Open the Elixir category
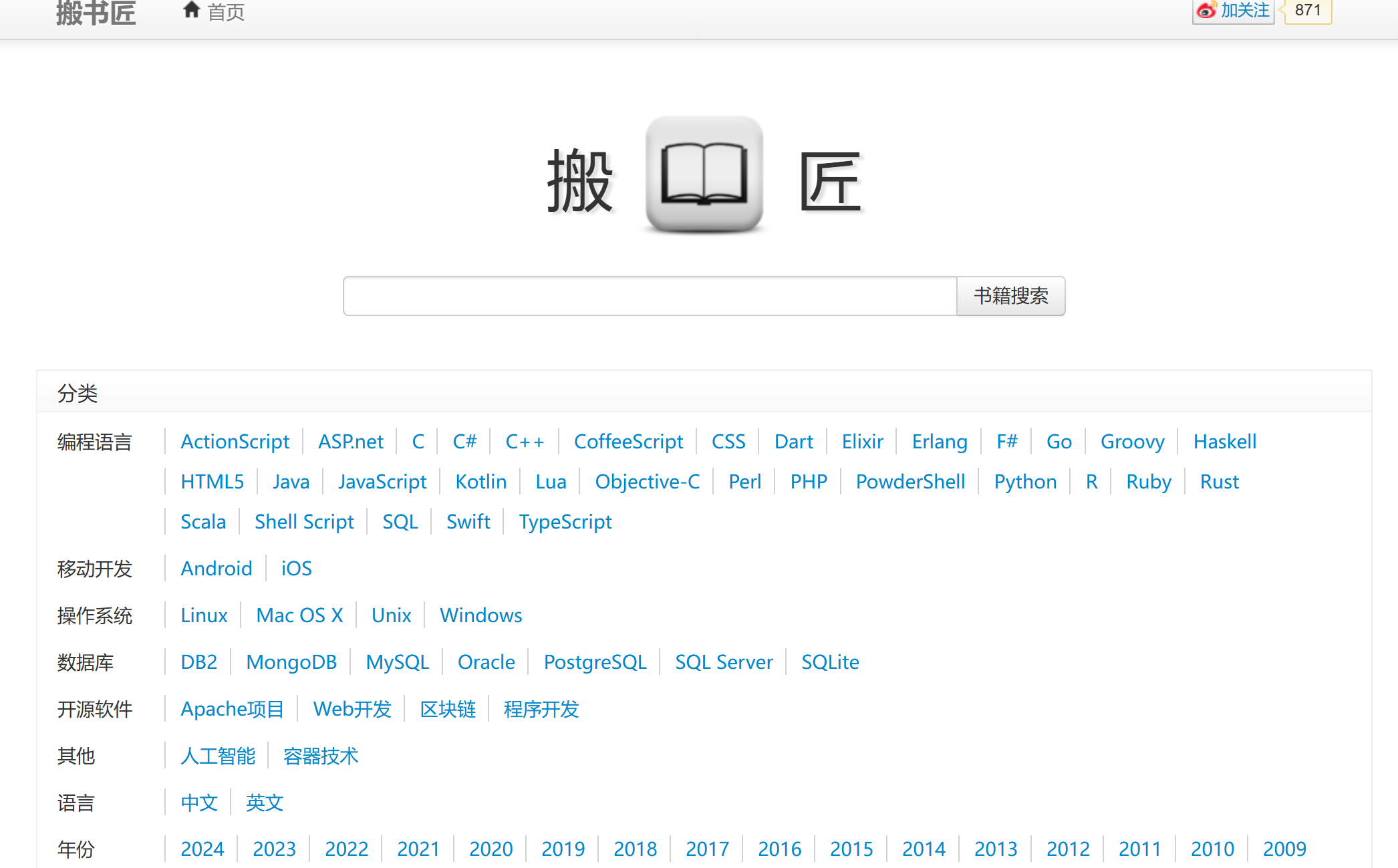Viewport: 1398px width, 868px height. [x=863, y=442]
